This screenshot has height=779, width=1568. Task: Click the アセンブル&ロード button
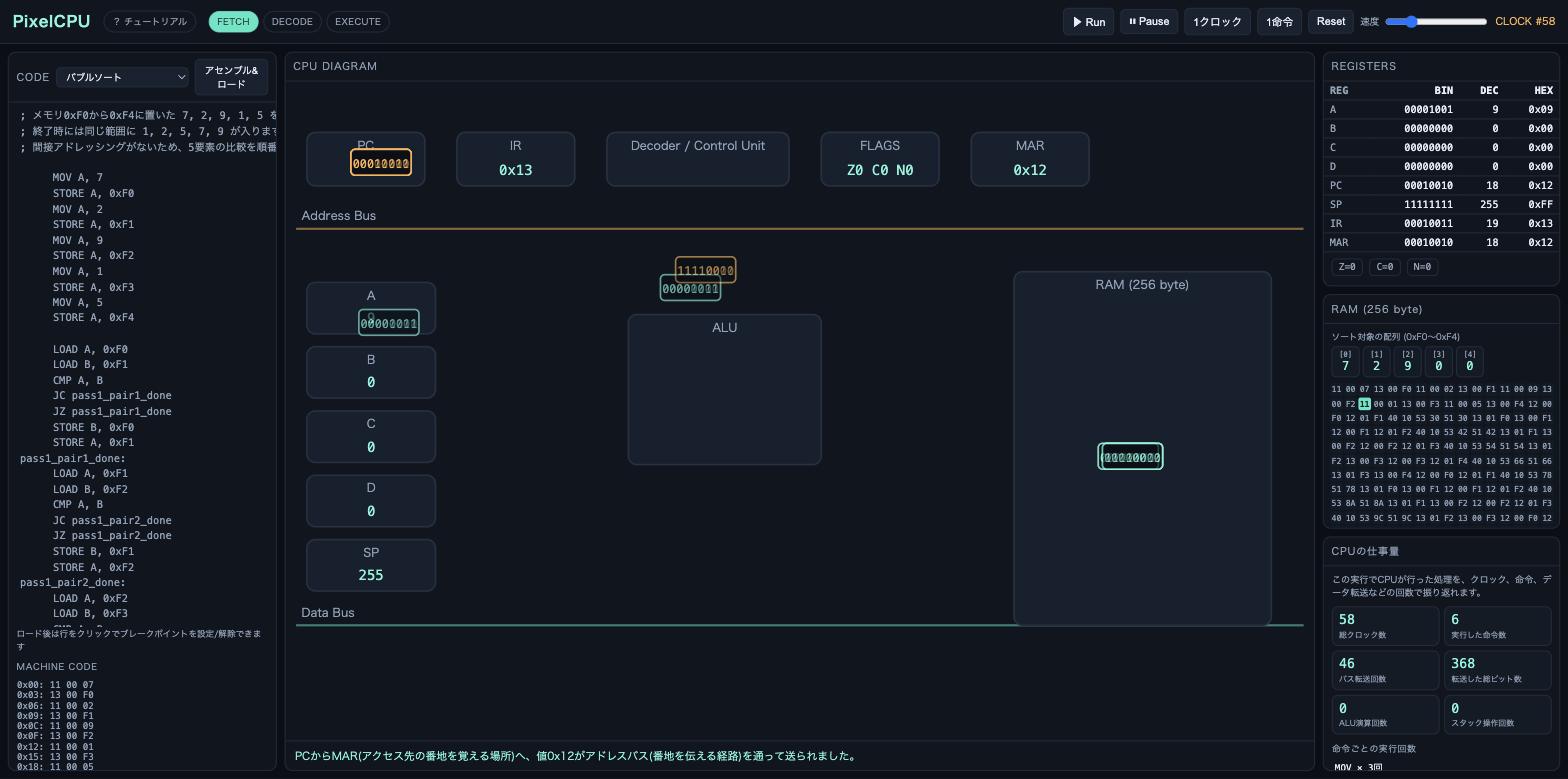tap(231, 77)
